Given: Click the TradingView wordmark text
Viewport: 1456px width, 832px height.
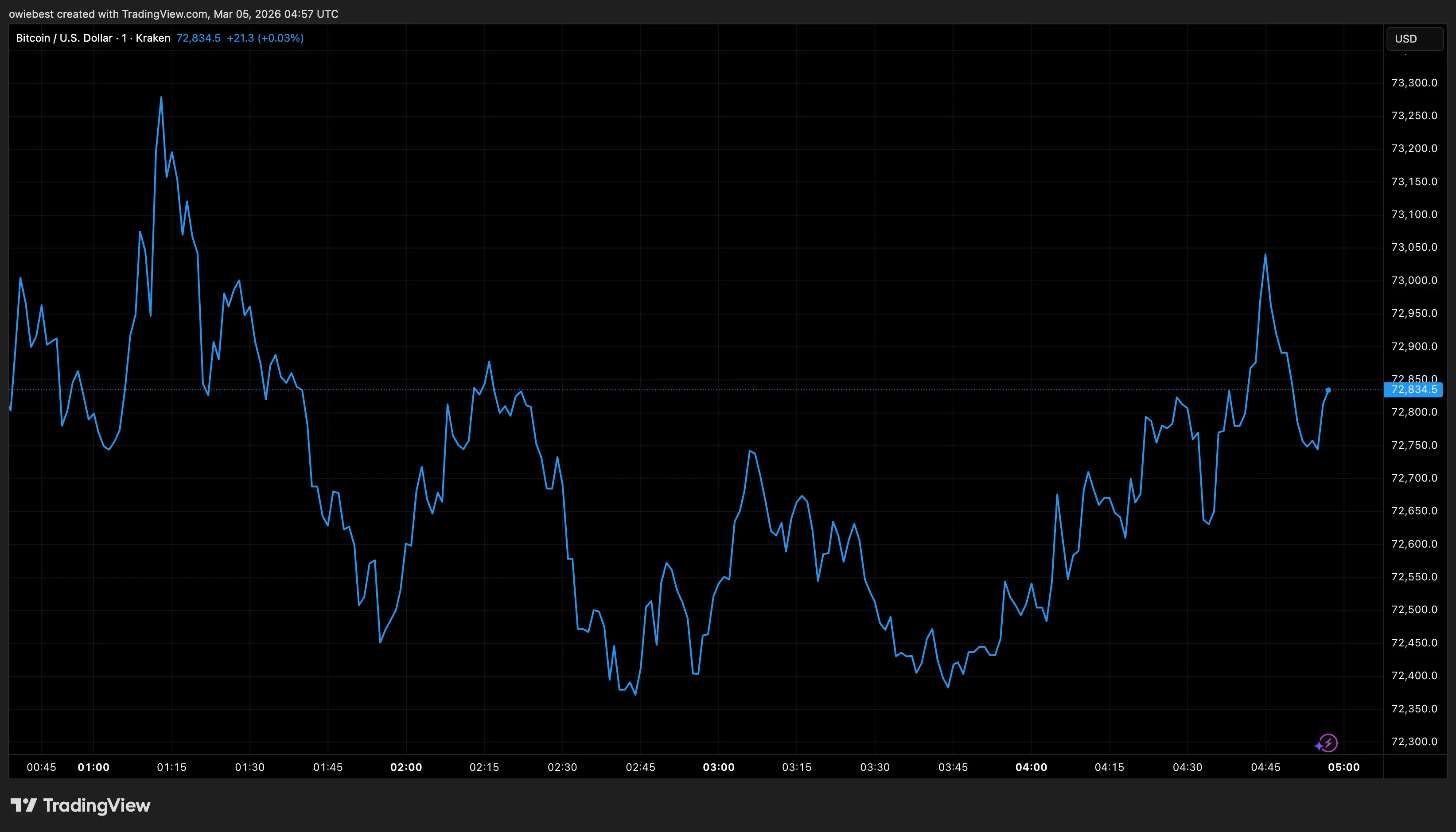Looking at the screenshot, I should [97, 805].
